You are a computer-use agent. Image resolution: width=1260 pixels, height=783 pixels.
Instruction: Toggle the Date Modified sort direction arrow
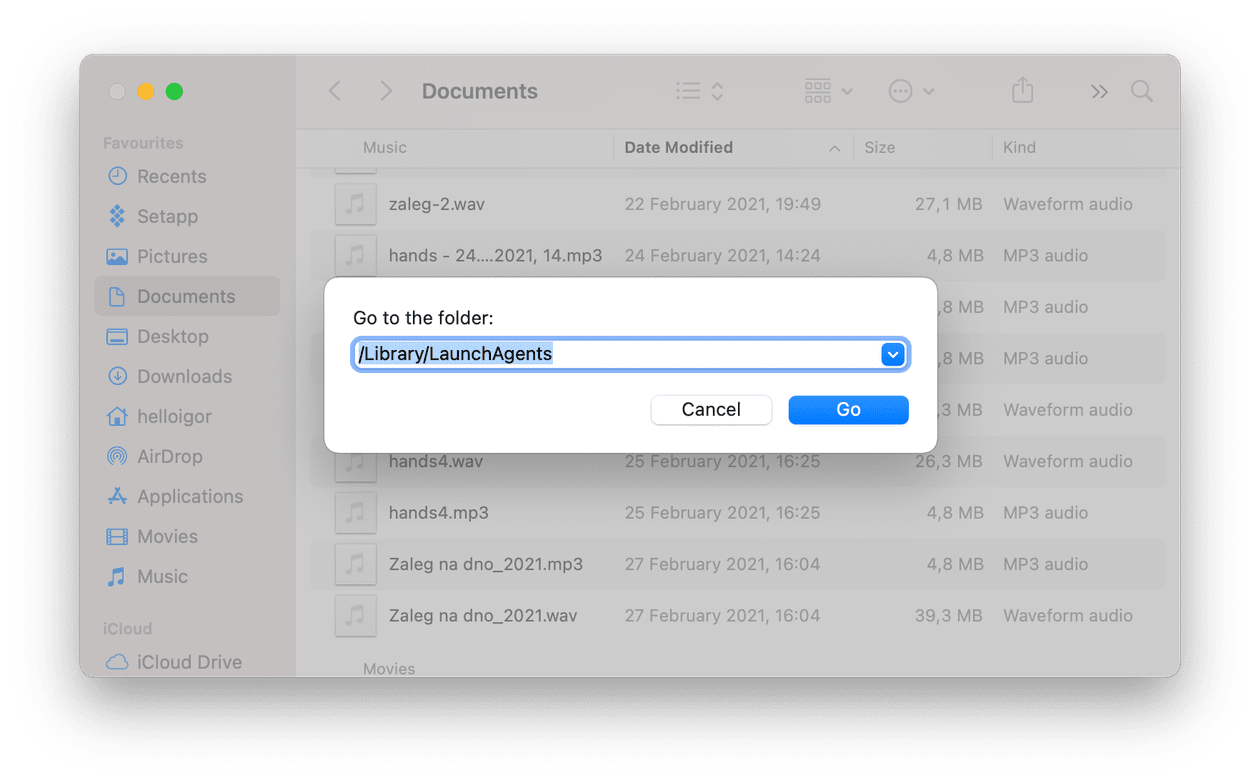[x=834, y=148]
